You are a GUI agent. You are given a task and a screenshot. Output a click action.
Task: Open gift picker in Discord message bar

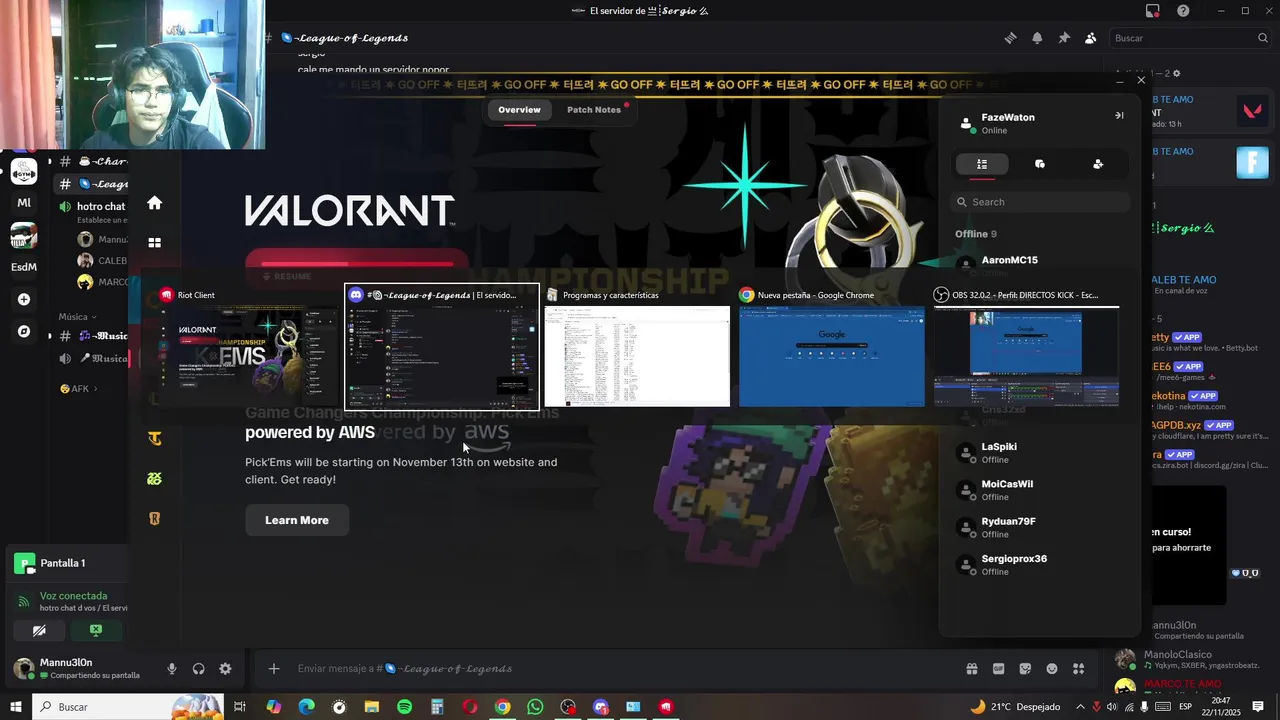click(971, 669)
